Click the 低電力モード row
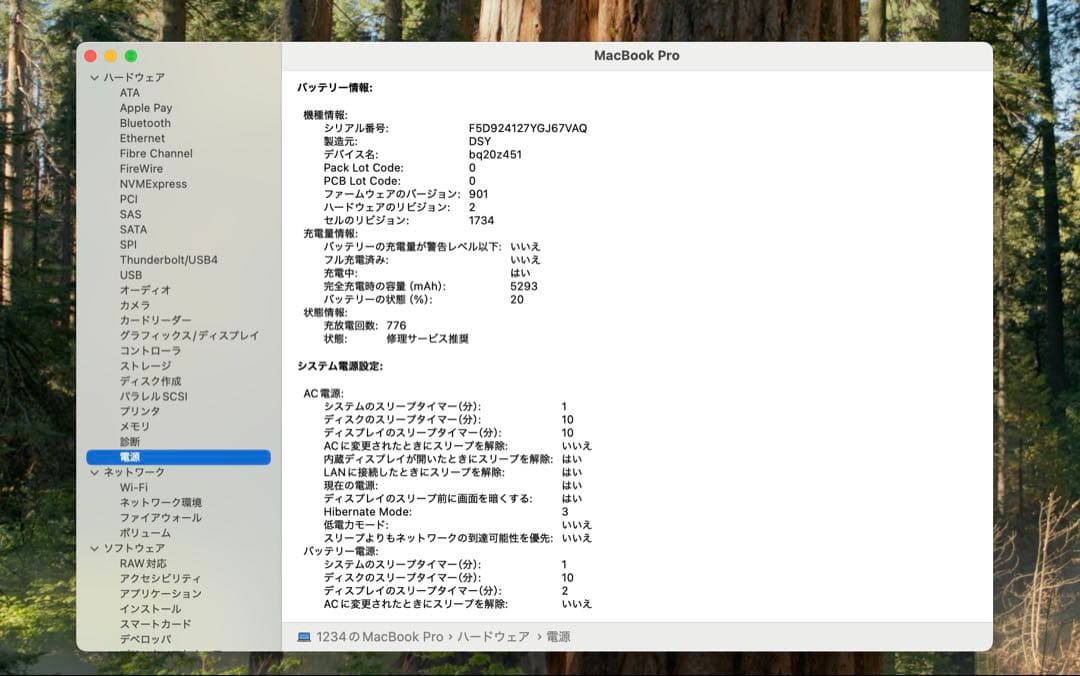Viewport: 1080px width, 676px height. (x=457, y=525)
